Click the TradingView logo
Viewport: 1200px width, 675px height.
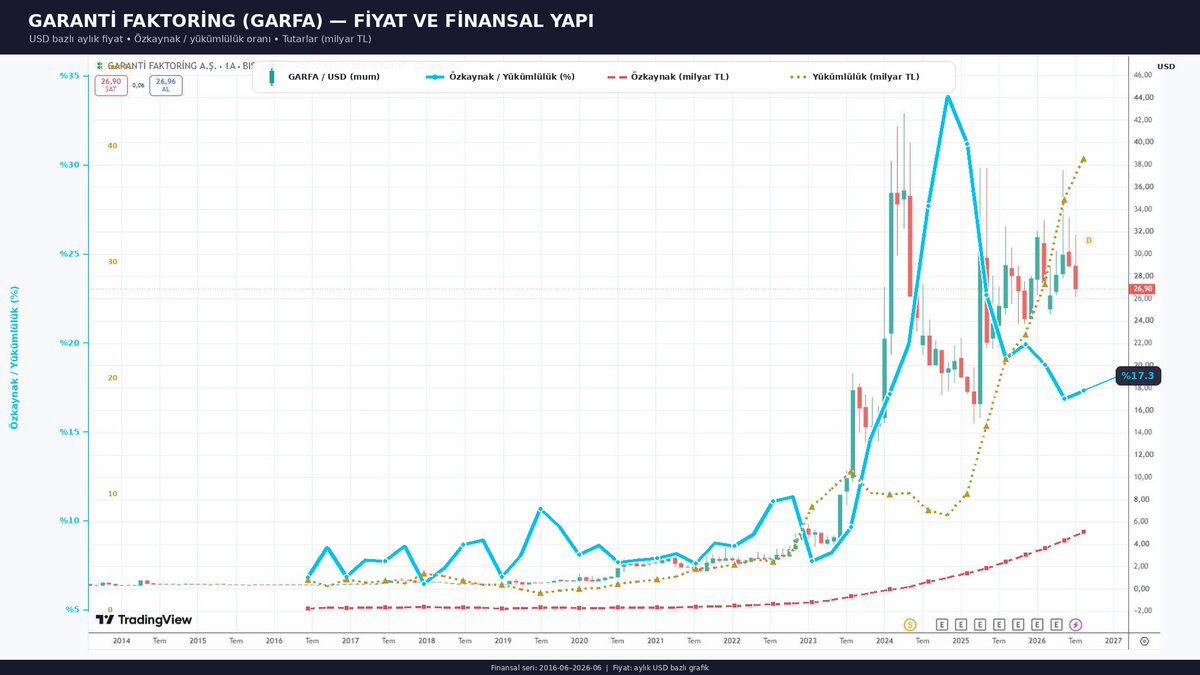144,619
